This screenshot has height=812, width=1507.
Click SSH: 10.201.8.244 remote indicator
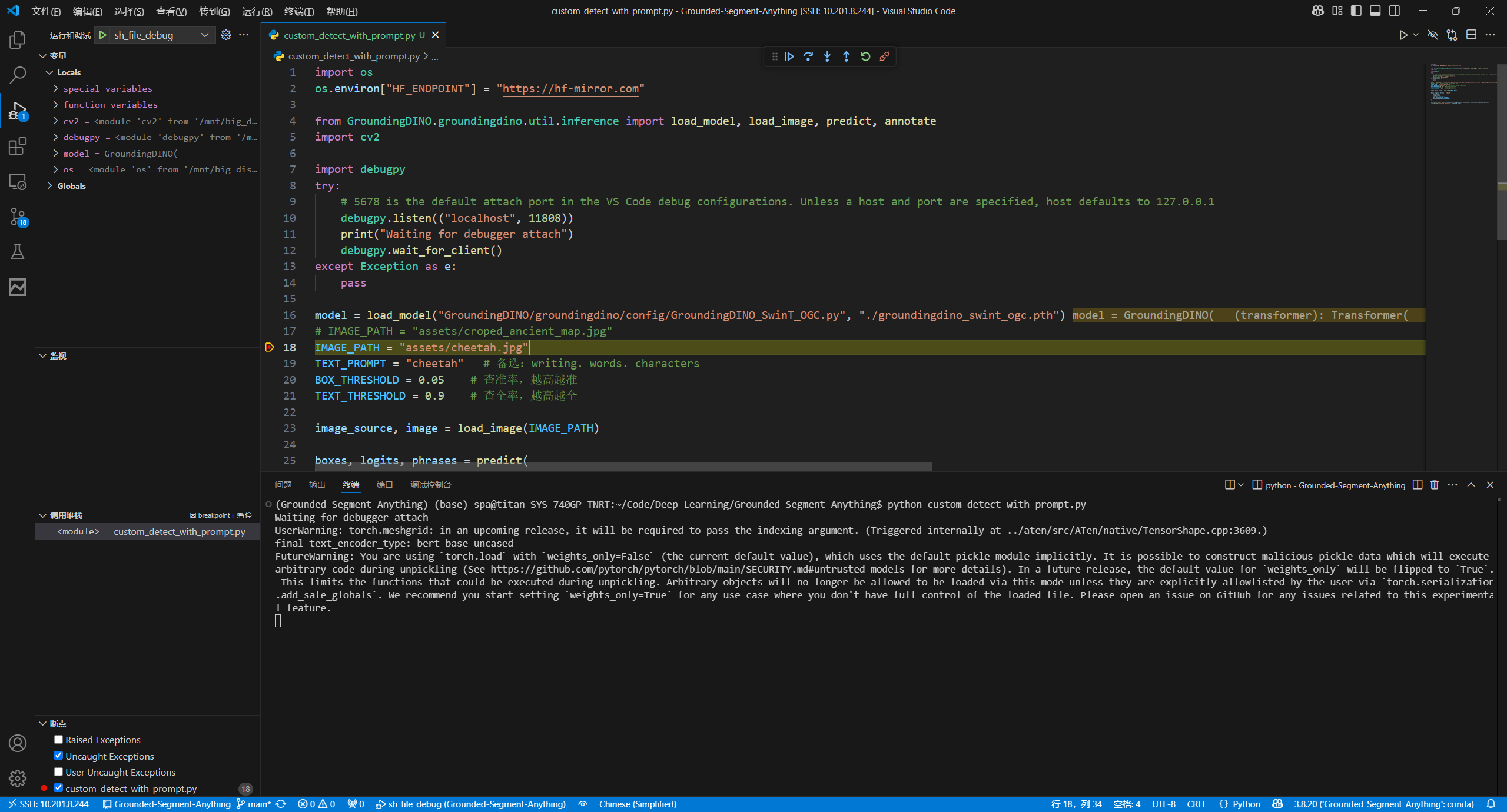pyautogui.click(x=48, y=804)
